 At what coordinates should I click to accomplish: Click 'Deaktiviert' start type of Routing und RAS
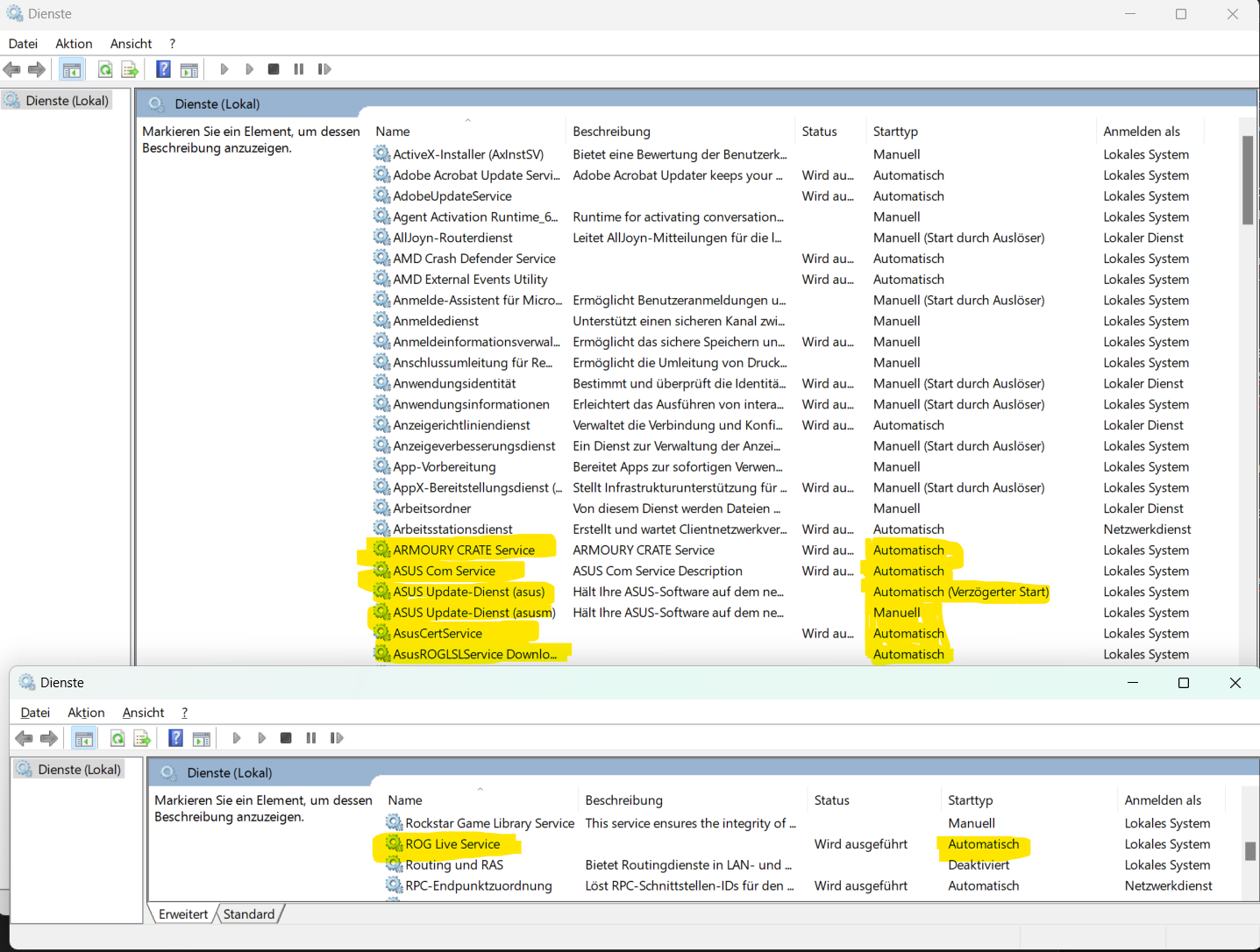(x=979, y=865)
